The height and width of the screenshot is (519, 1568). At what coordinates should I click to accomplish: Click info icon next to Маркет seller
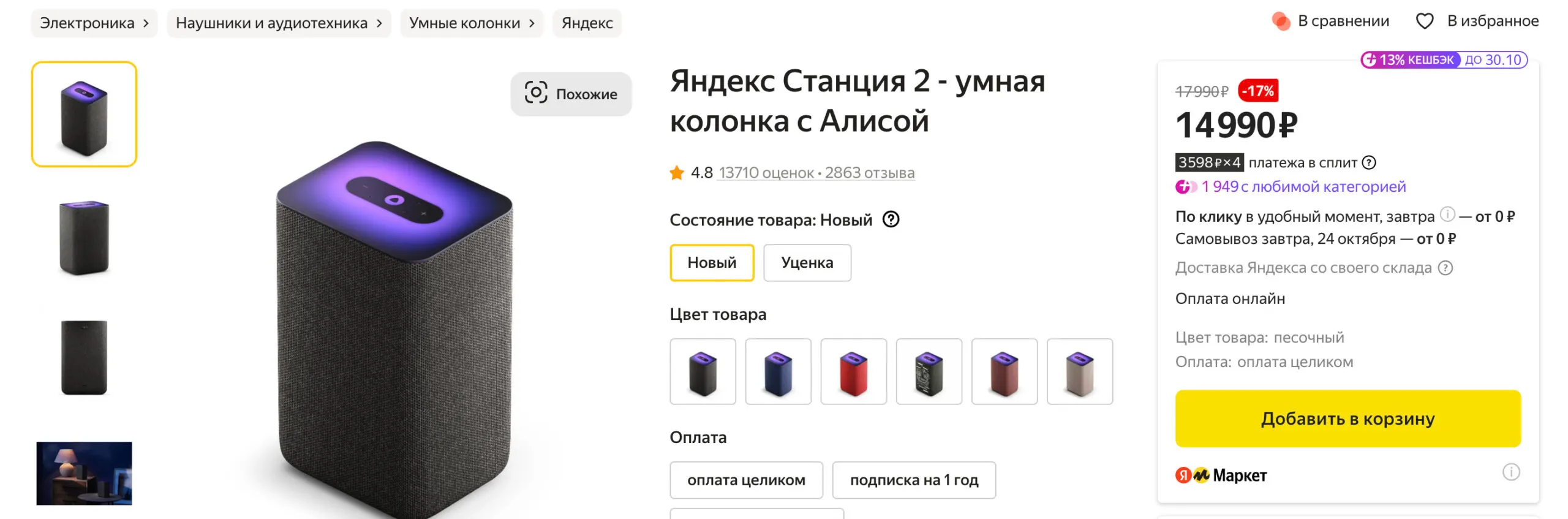pyautogui.click(x=1511, y=472)
